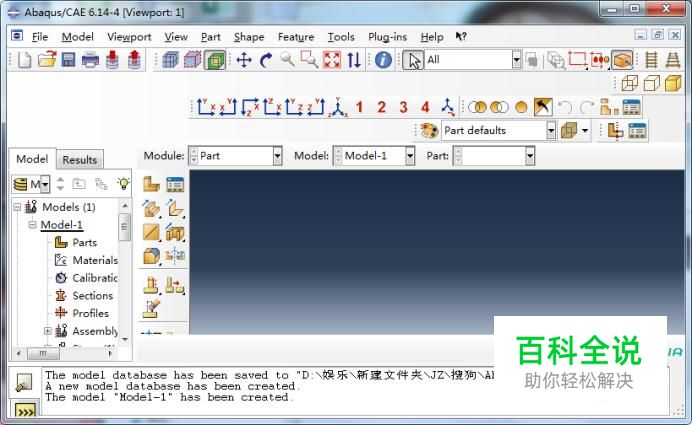Screen dimensions: 692x425
Task: Select the Magnify View tool
Action: click(x=287, y=59)
